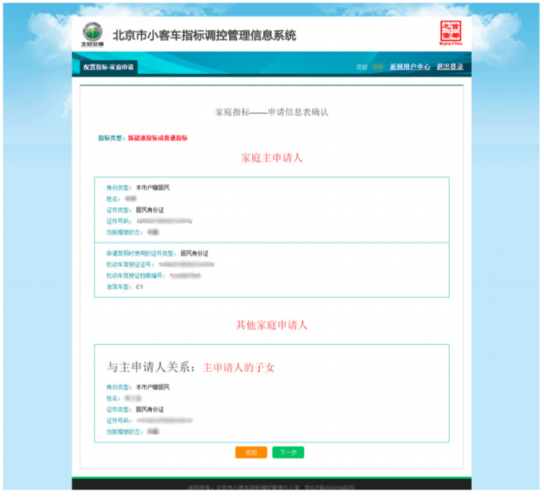Click the 指标类型 label

coord(111,138)
